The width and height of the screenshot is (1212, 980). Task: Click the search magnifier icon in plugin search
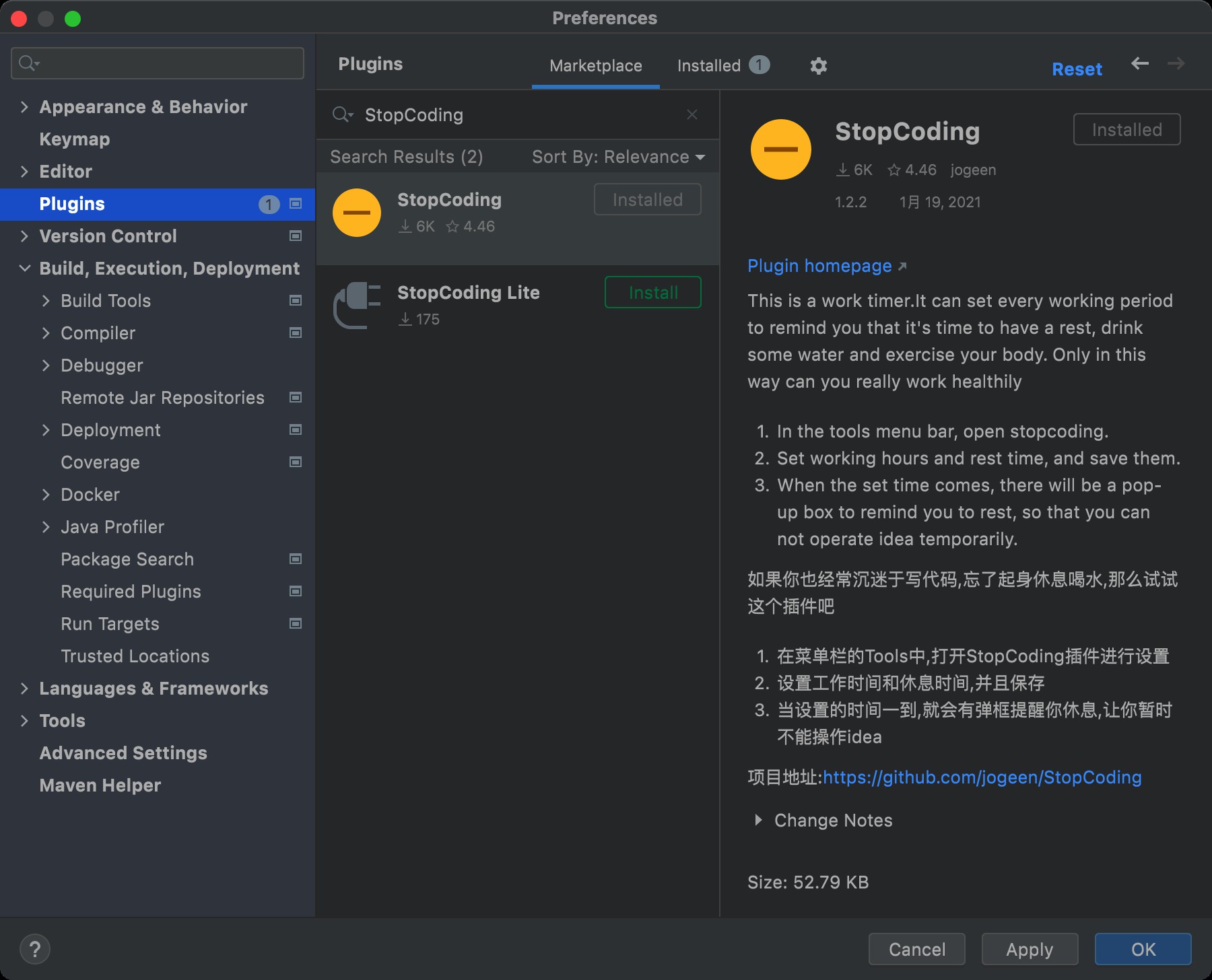pyautogui.click(x=341, y=115)
